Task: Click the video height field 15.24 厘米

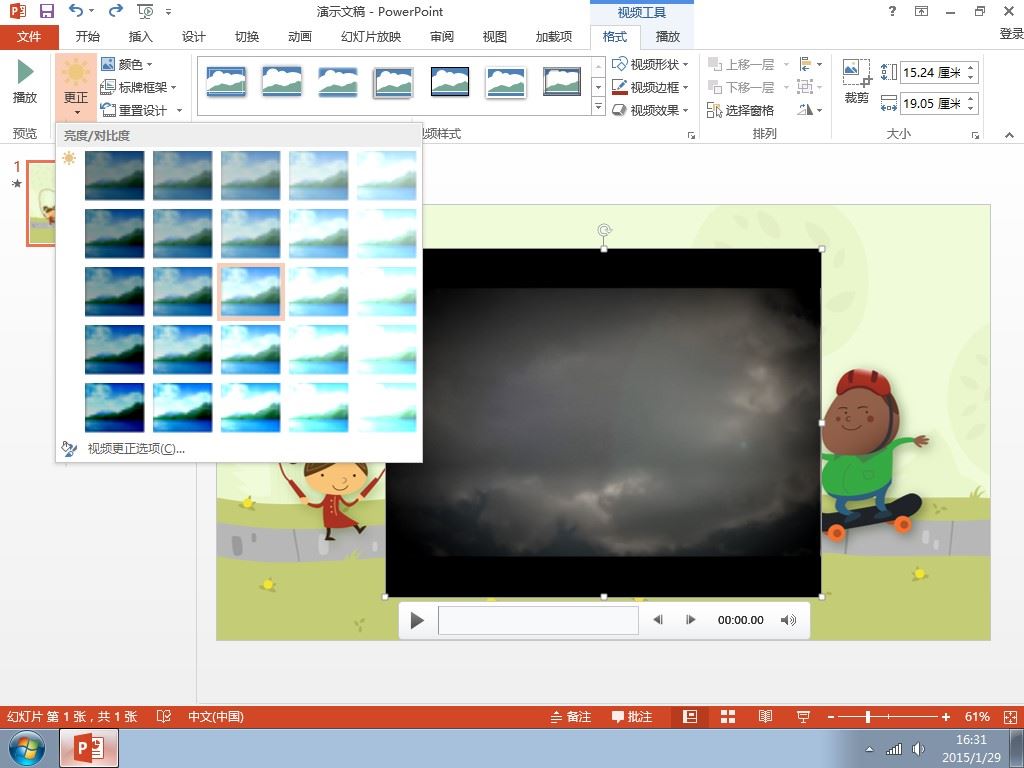Action: point(931,72)
